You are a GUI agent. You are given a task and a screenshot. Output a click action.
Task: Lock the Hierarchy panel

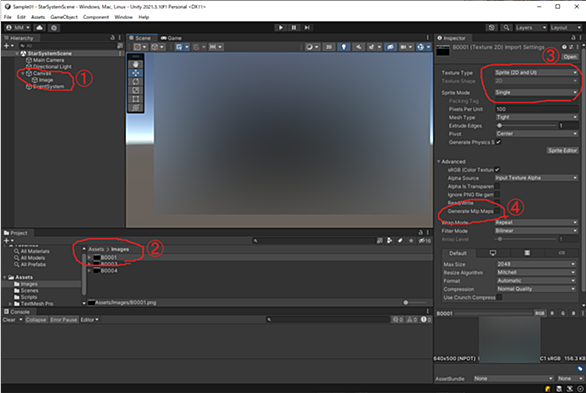point(112,38)
